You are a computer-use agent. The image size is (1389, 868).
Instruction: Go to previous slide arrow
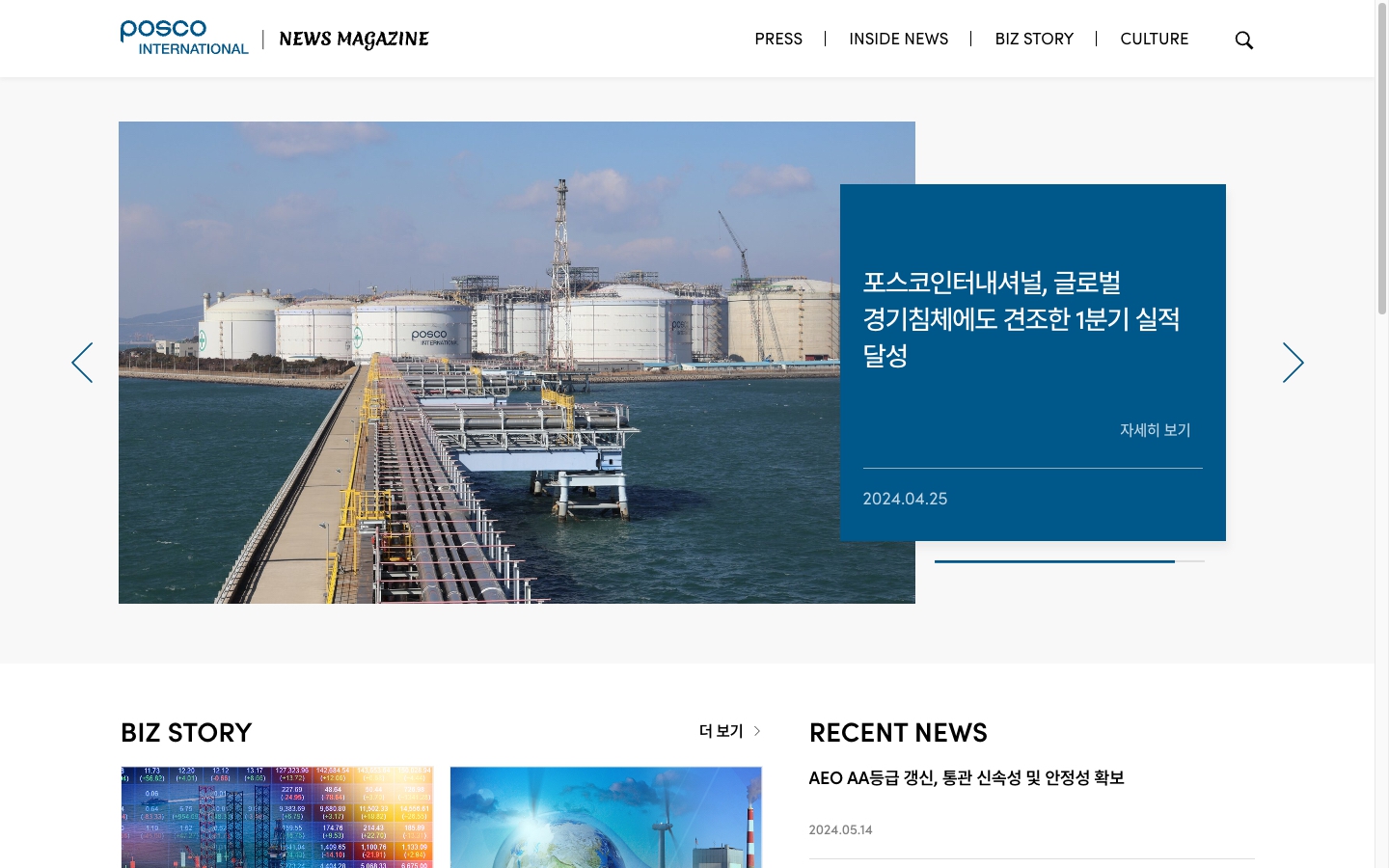pyautogui.click(x=82, y=363)
